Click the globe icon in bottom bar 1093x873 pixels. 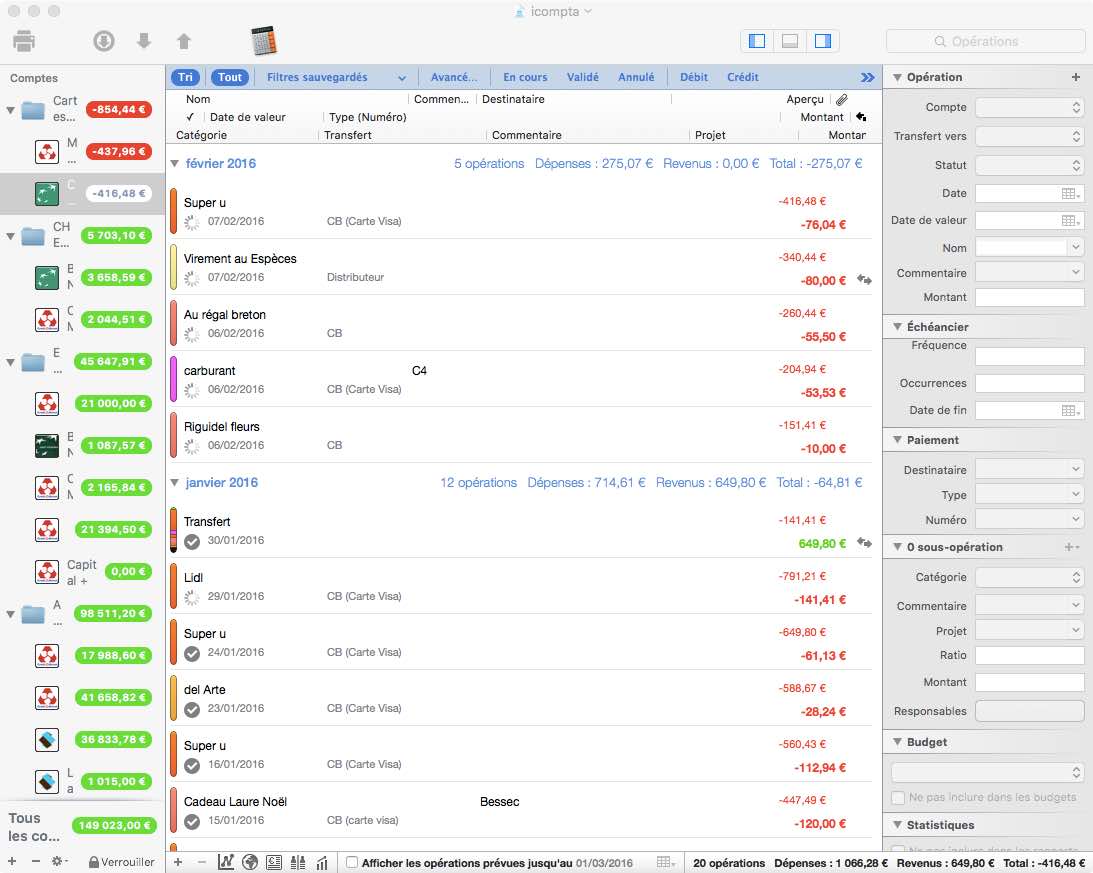pos(250,862)
